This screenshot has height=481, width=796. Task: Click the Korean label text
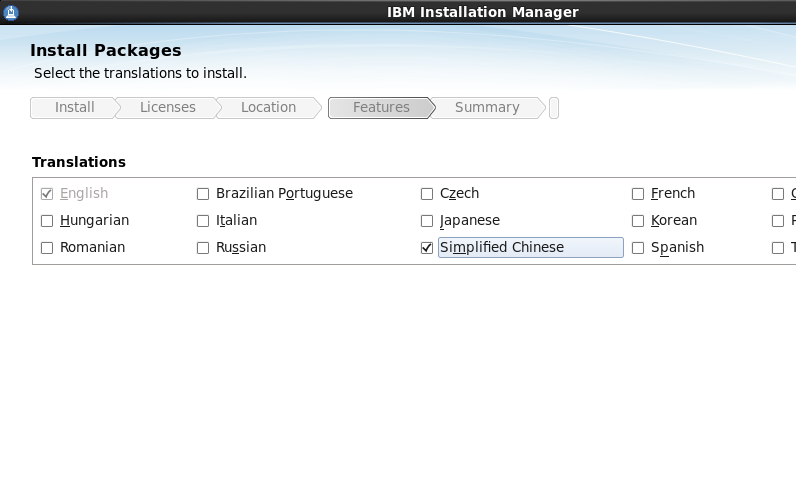[674, 220]
